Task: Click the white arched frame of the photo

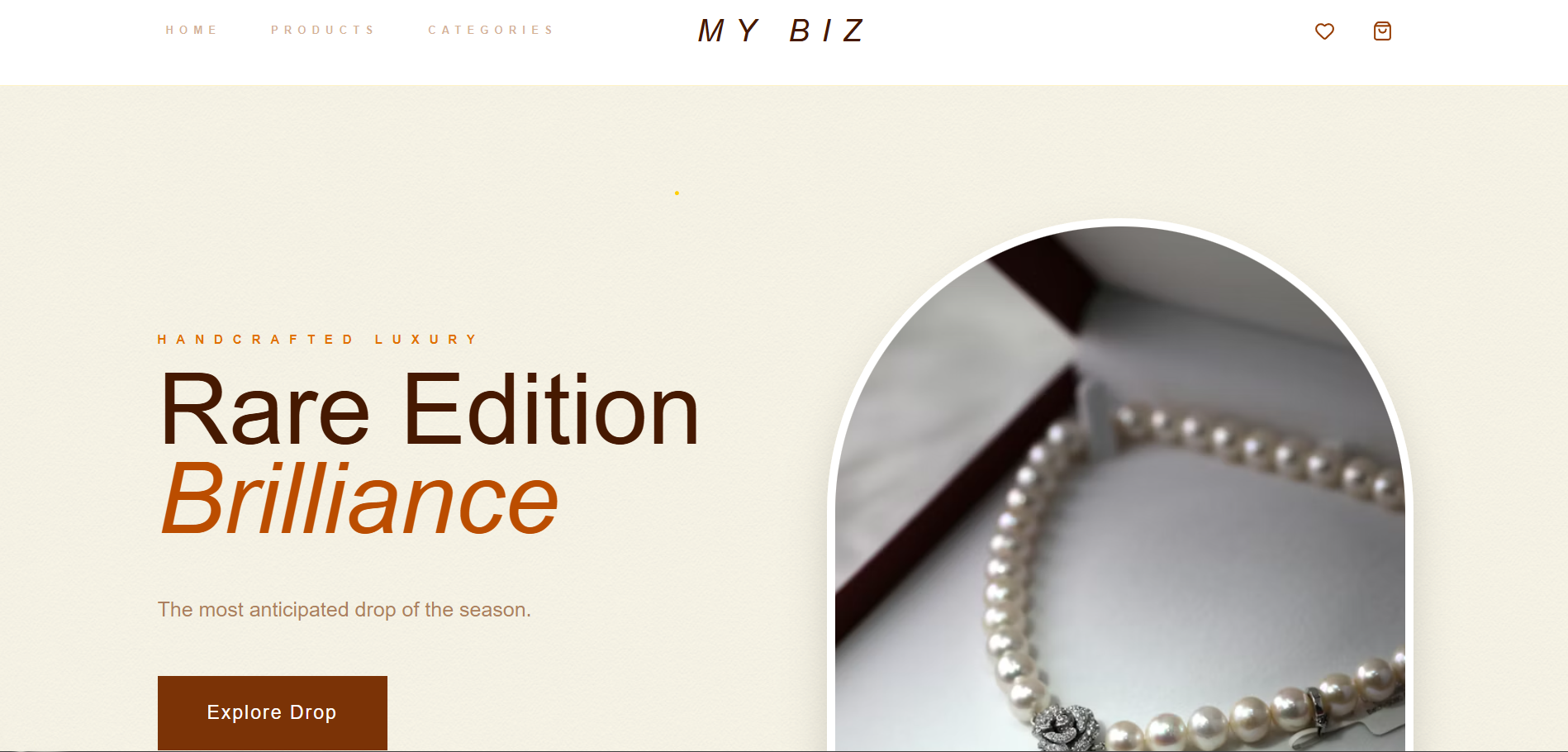Action: pyautogui.click(x=1120, y=222)
